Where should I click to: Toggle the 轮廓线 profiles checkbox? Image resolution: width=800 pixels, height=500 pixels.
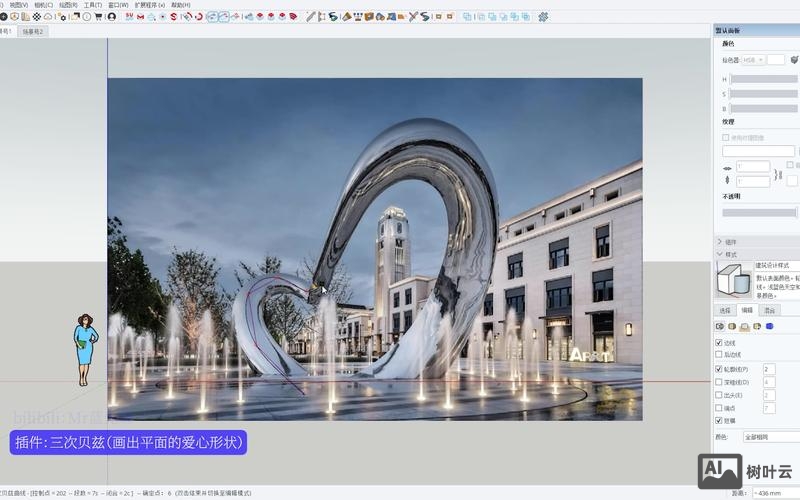pos(719,368)
